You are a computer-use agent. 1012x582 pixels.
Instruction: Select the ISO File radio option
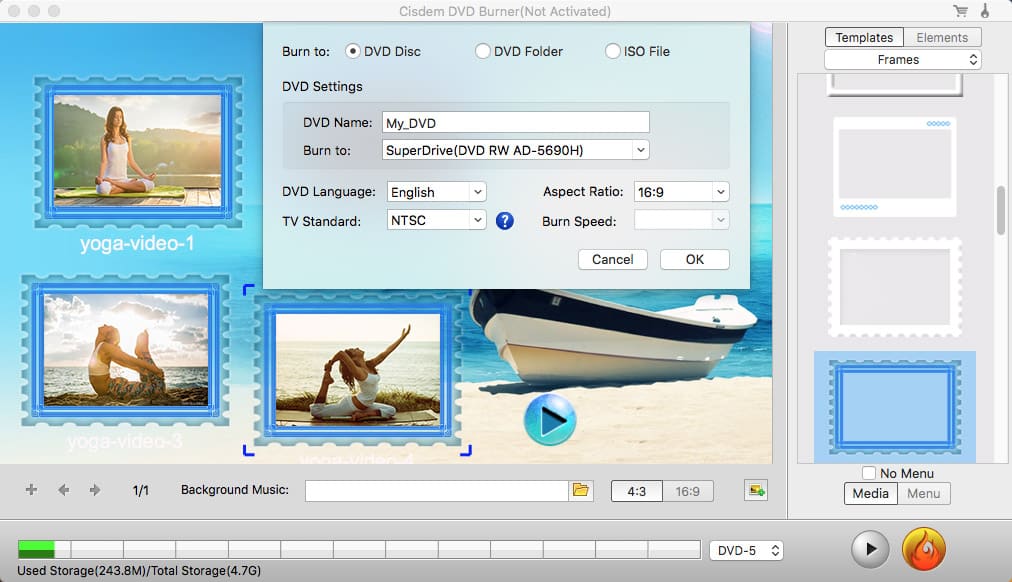613,51
